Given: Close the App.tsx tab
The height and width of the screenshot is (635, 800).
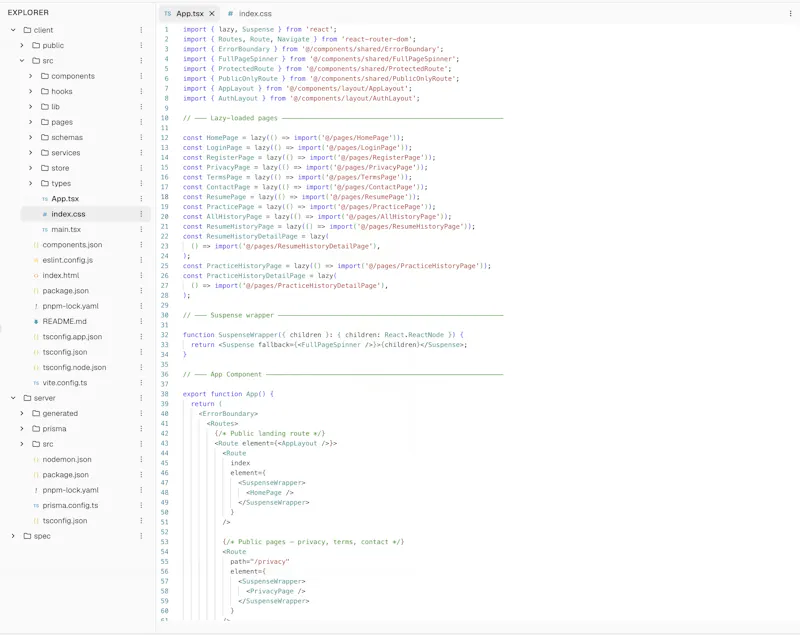Looking at the screenshot, I should 212,14.
